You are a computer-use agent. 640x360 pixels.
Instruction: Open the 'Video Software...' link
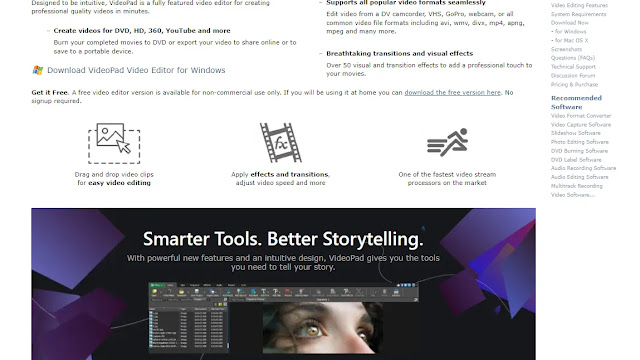coord(572,195)
